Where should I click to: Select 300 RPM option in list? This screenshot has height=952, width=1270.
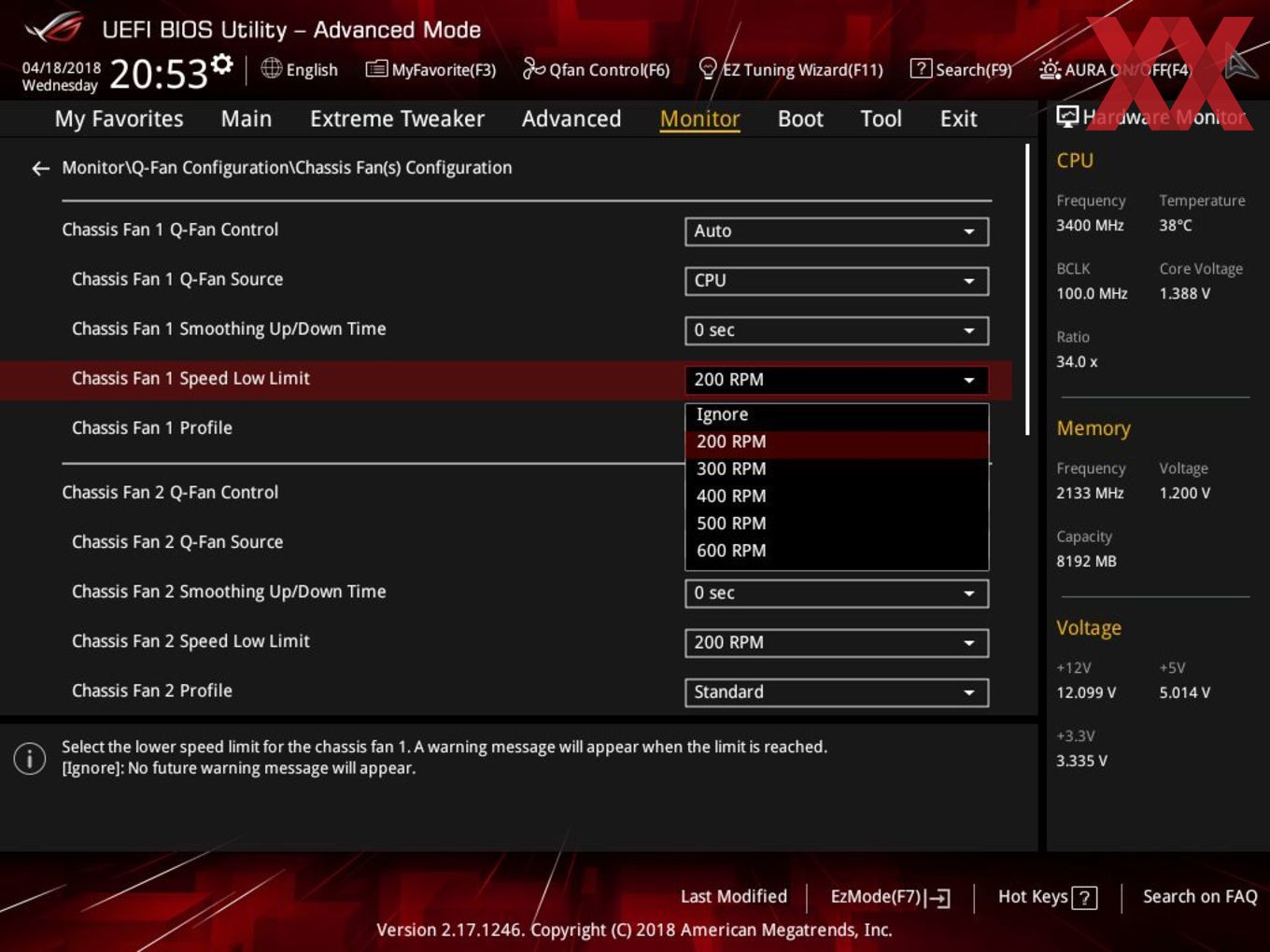(837, 469)
